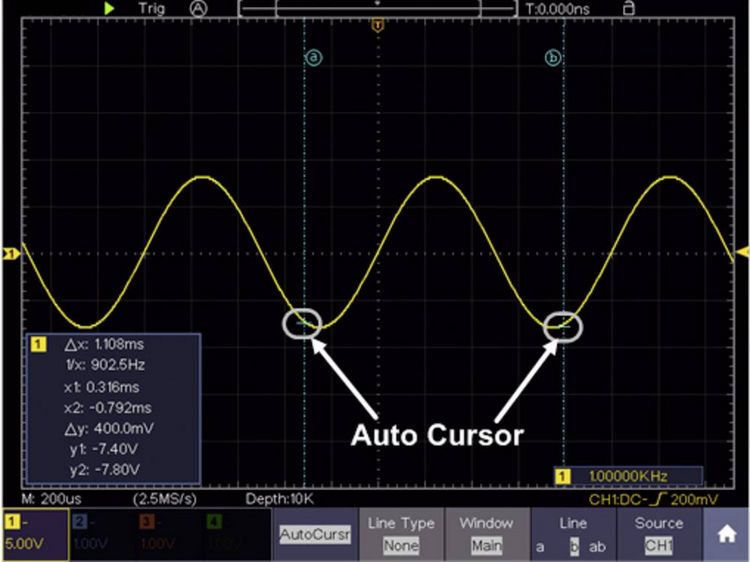This screenshot has height=562, width=750.
Task: Click the cursor measurement readout panel
Action: (x=113, y=408)
